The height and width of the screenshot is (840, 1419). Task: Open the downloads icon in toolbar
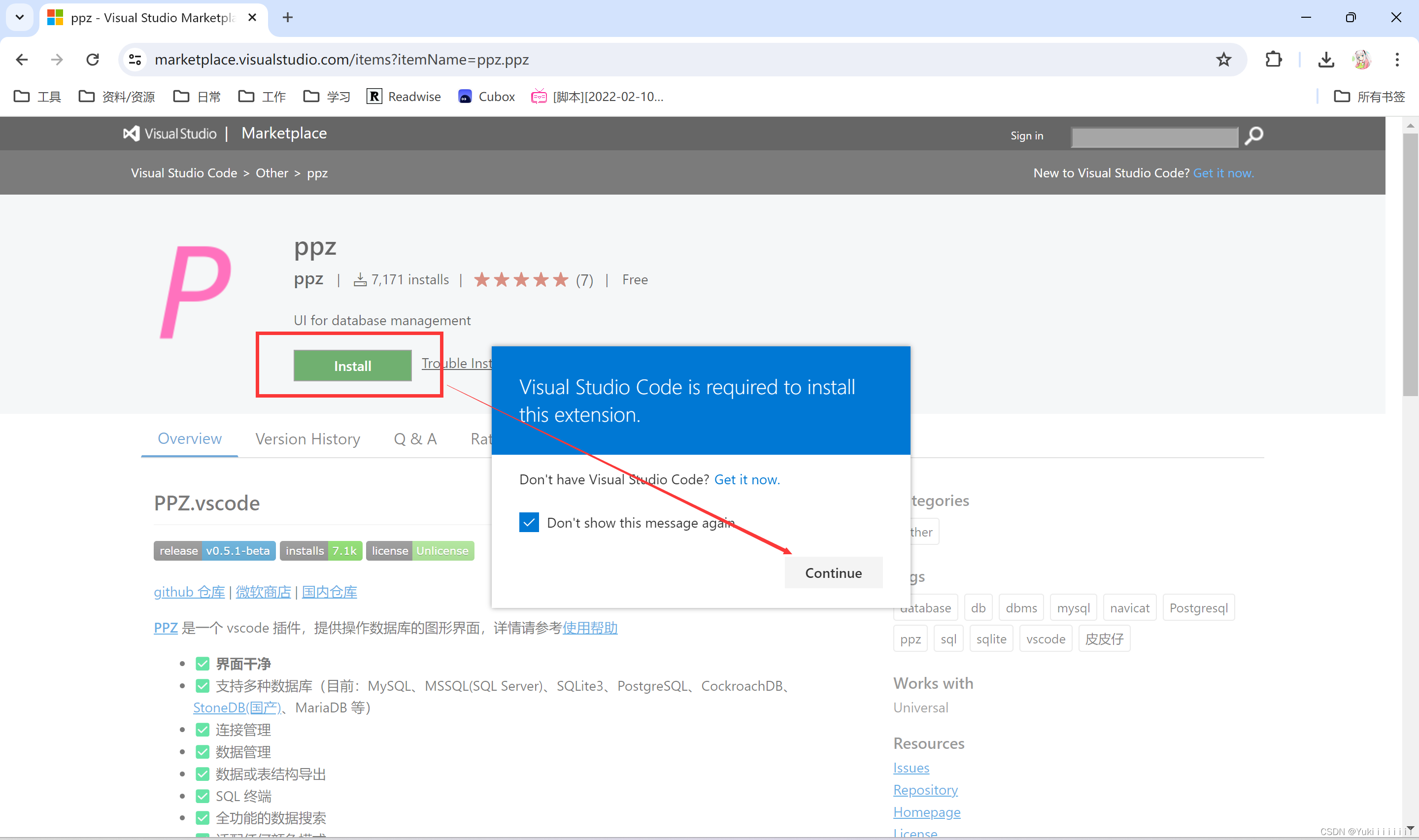pos(1326,60)
